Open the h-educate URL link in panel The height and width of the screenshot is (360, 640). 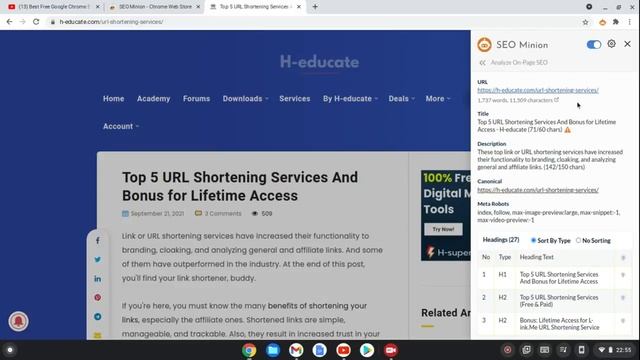(538, 90)
